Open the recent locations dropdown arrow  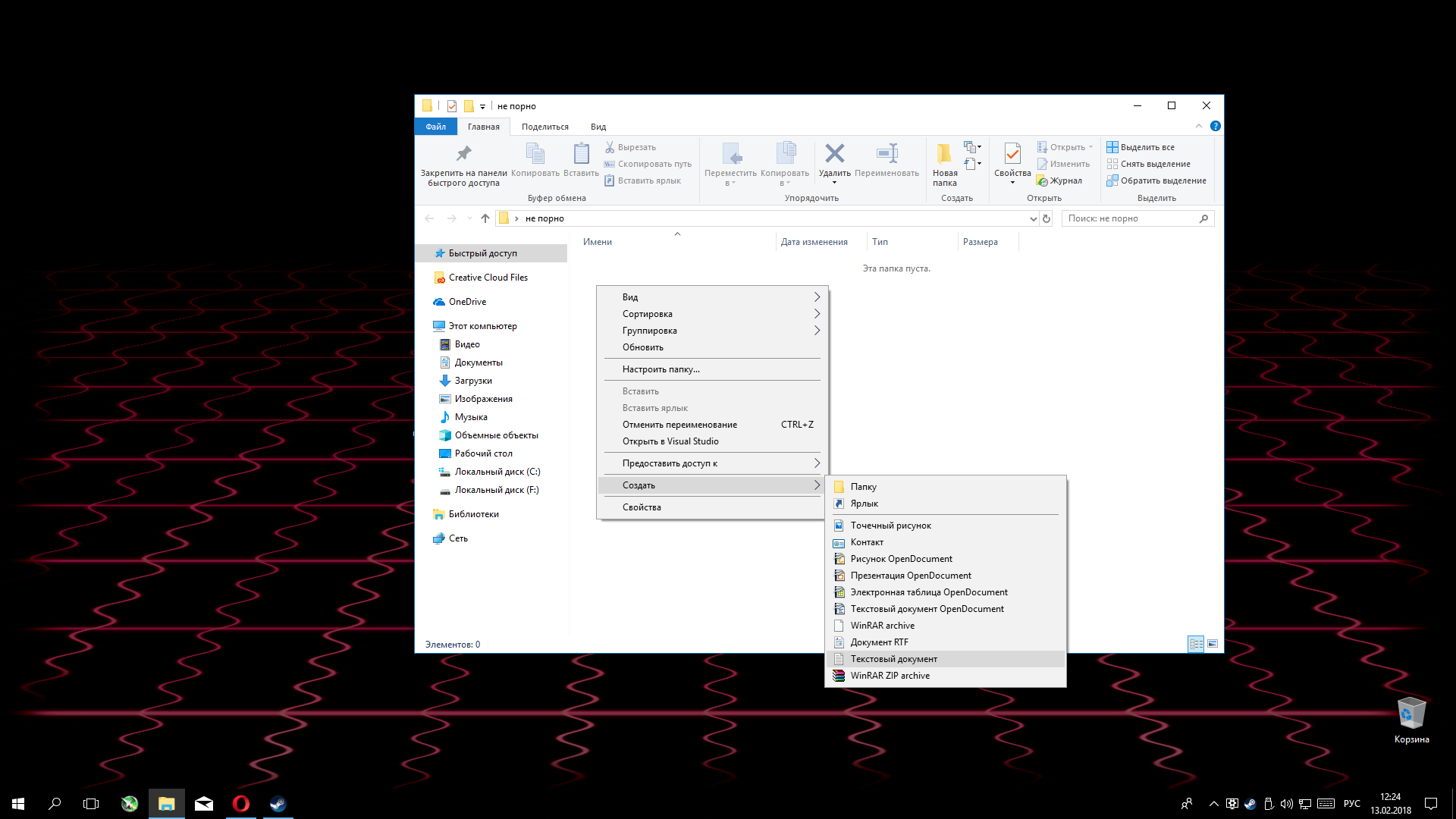pyautogui.click(x=469, y=218)
